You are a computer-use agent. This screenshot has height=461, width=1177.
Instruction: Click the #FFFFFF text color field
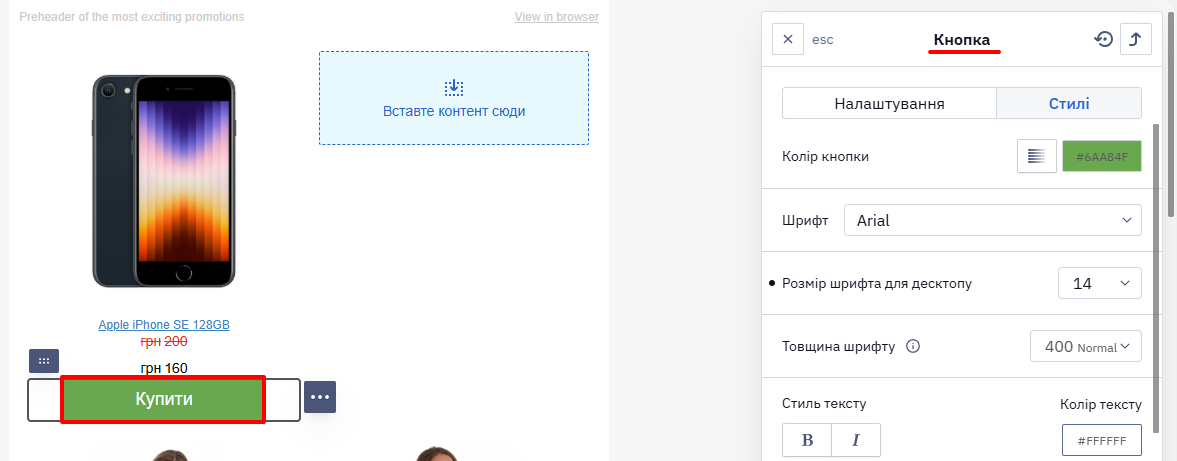[x=1102, y=440]
